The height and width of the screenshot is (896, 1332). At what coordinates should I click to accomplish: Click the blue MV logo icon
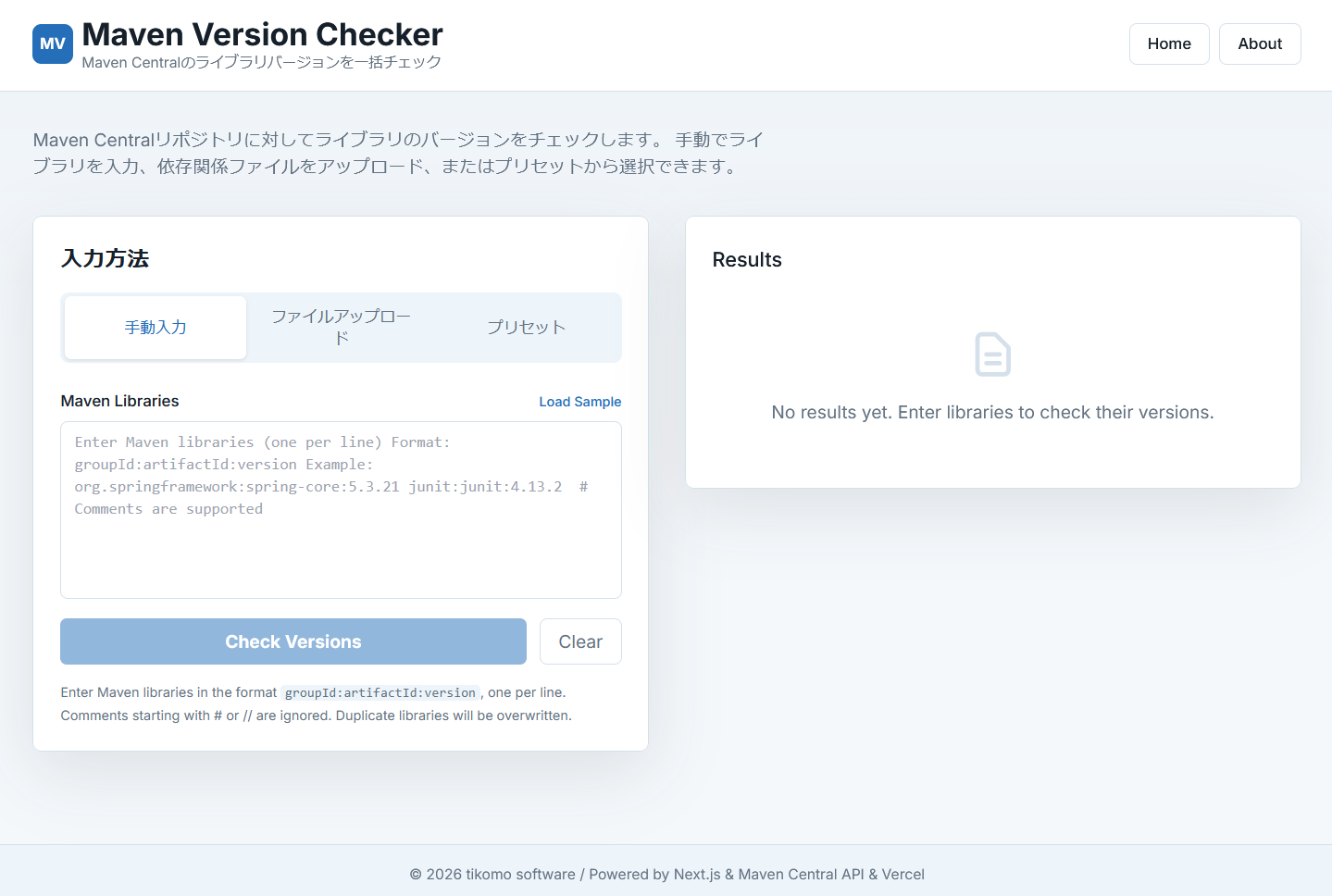[53, 44]
